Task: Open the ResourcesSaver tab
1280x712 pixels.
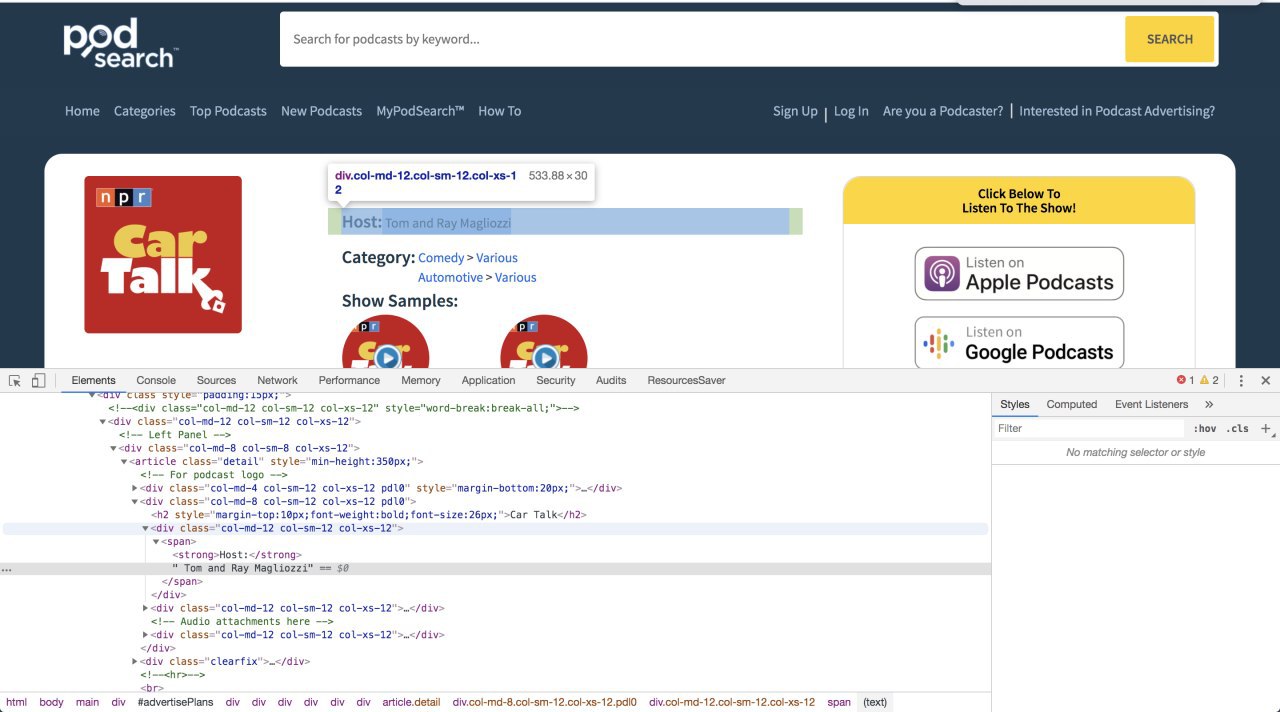Action: coord(686,381)
